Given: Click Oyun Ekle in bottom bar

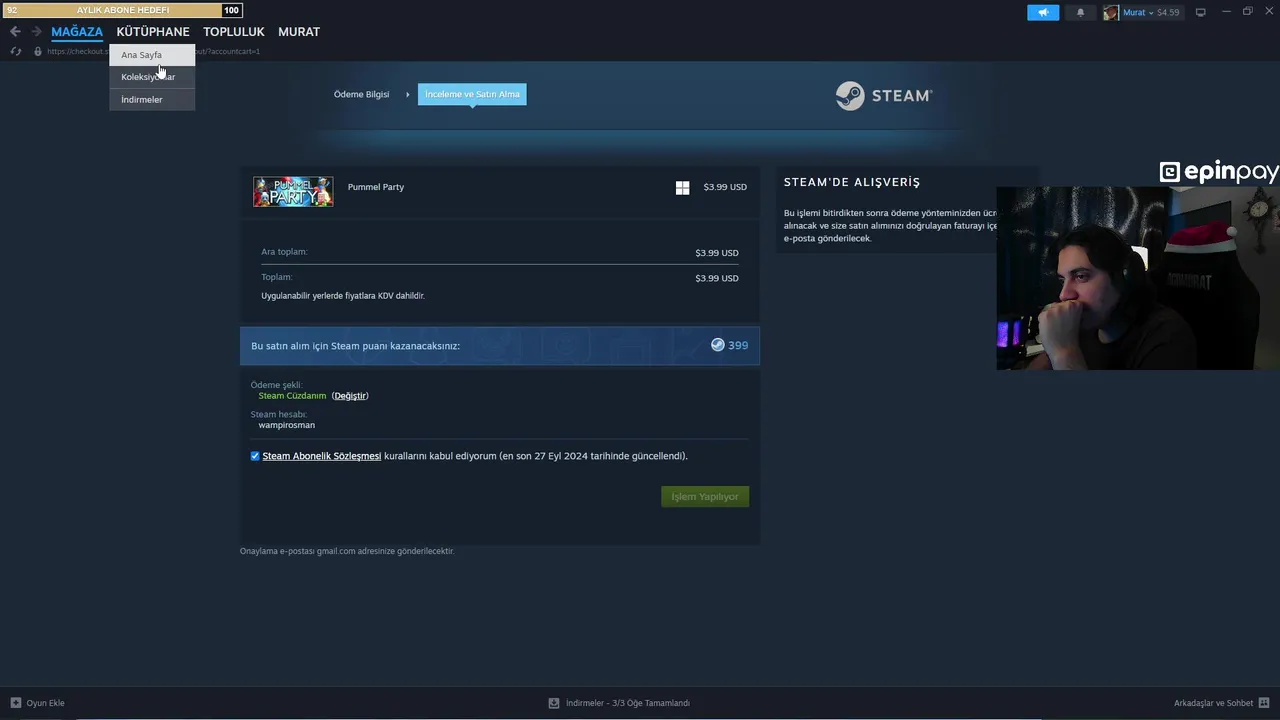Looking at the screenshot, I should 45,703.
